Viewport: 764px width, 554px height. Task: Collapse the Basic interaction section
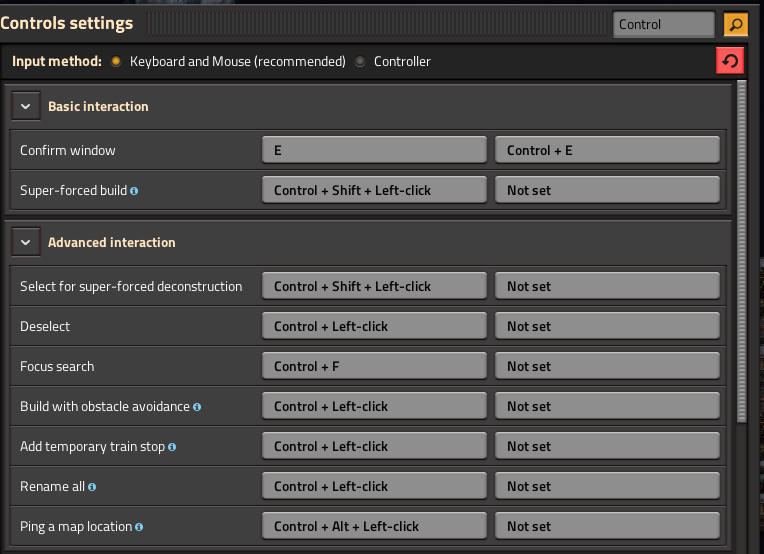tap(26, 106)
